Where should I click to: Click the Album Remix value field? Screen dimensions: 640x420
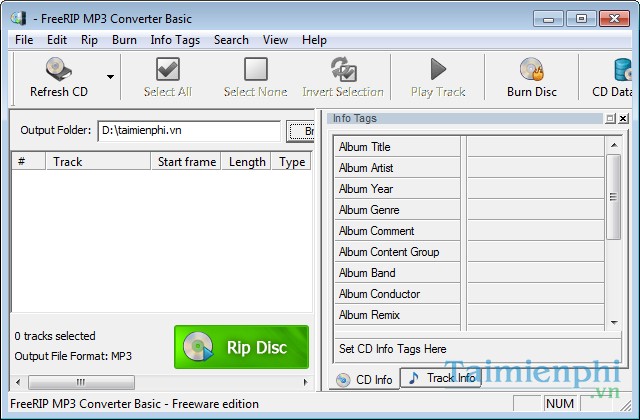click(x=536, y=315)
